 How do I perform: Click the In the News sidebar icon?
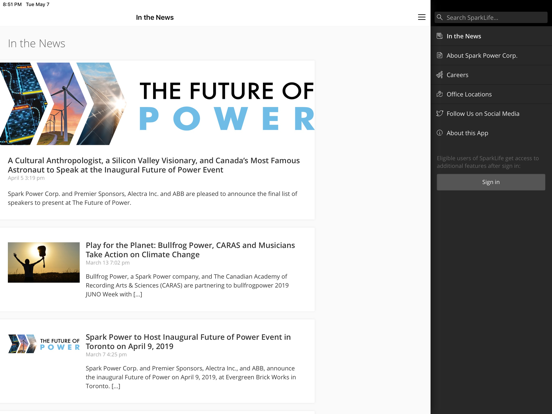tap(439, 36)
